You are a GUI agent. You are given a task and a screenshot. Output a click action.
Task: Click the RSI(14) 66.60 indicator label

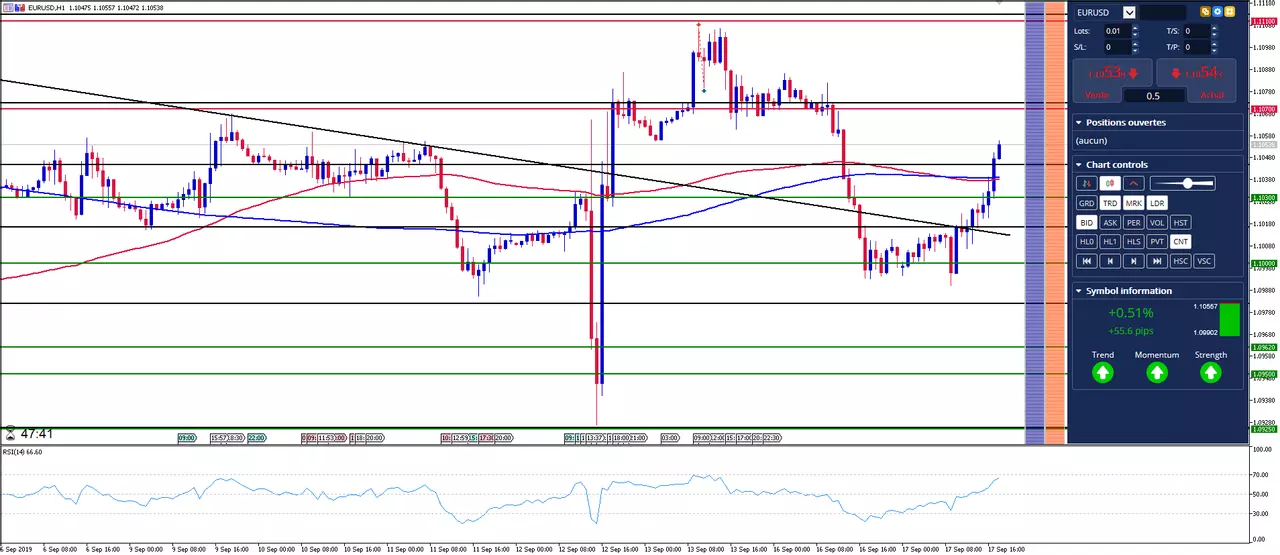point(22,452)
